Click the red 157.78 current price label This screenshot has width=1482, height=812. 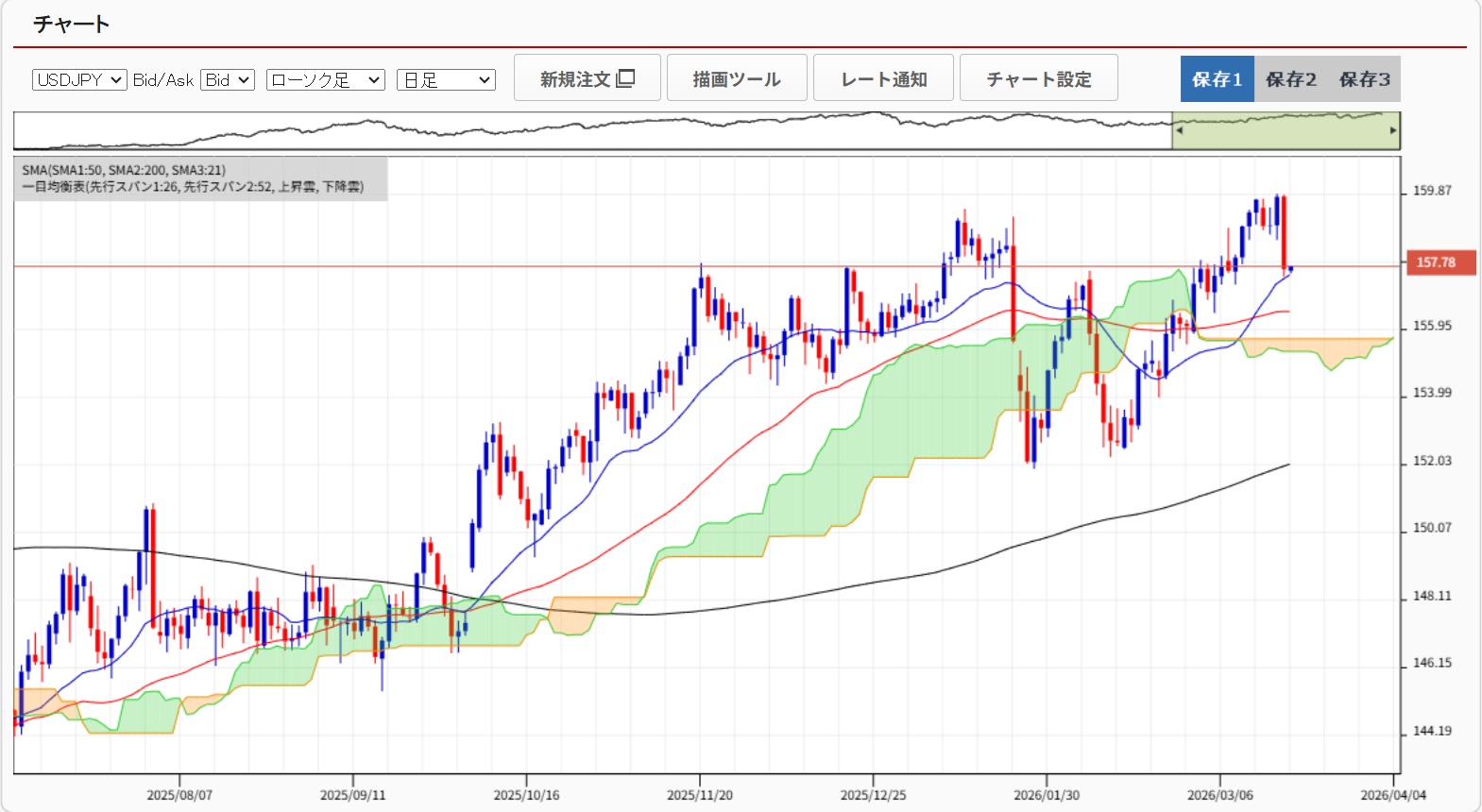pos(1435,262)
